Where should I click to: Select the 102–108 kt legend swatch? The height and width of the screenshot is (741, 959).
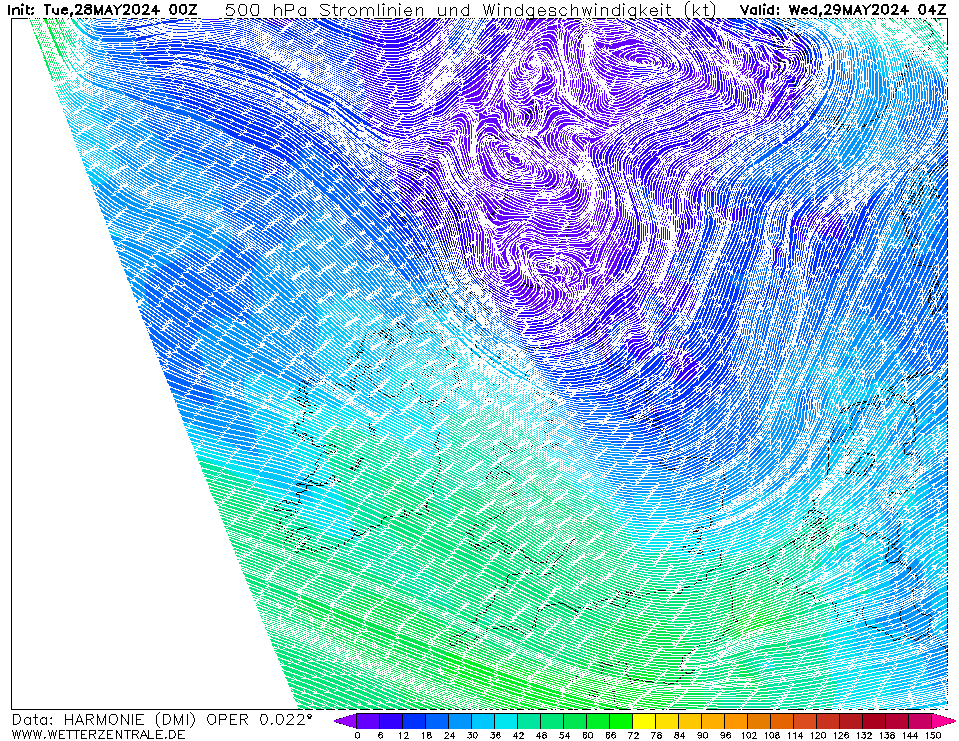click(759, 721)
